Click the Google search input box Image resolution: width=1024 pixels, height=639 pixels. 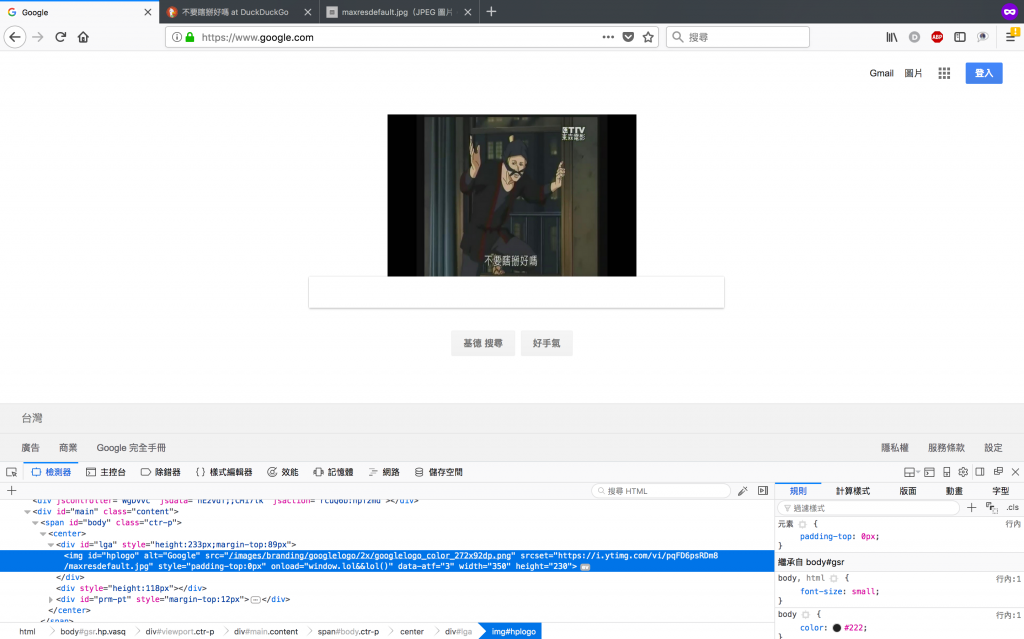(517, 292)
